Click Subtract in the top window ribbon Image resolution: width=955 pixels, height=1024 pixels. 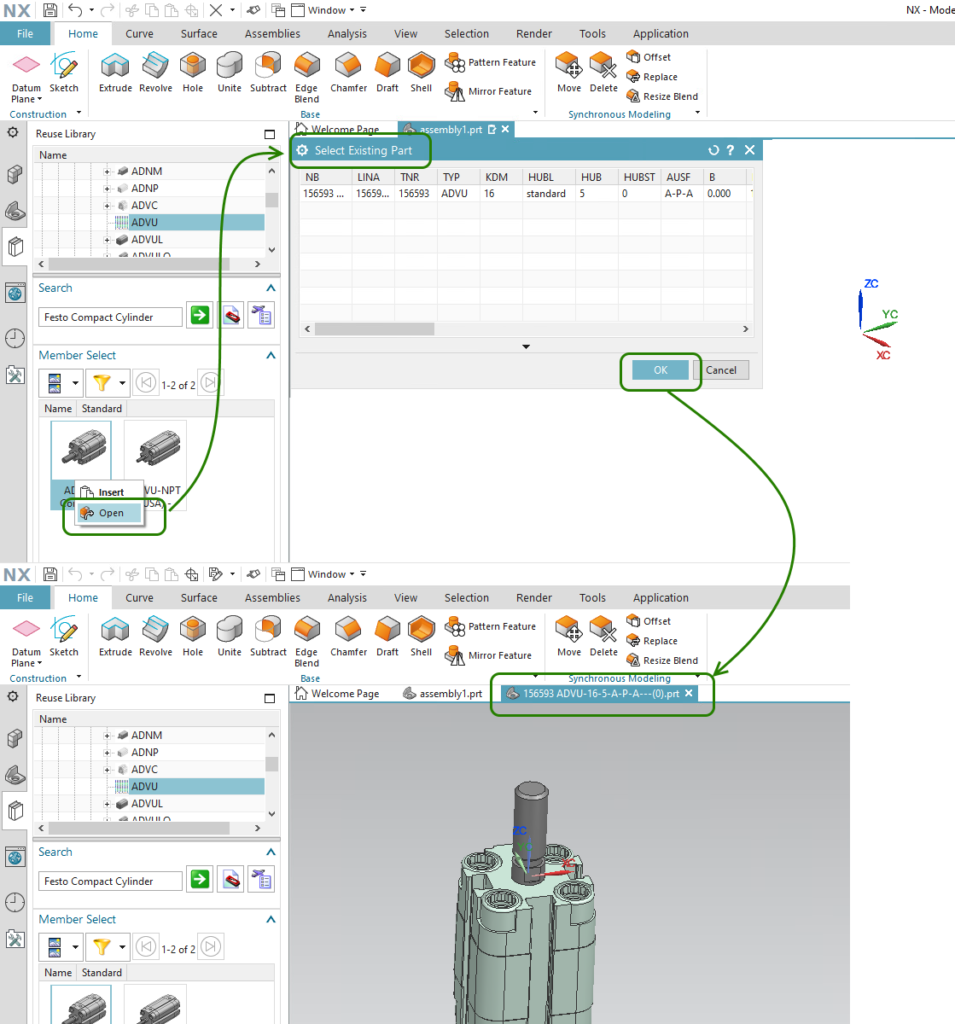pyautogui.click(x=268, y=72)
